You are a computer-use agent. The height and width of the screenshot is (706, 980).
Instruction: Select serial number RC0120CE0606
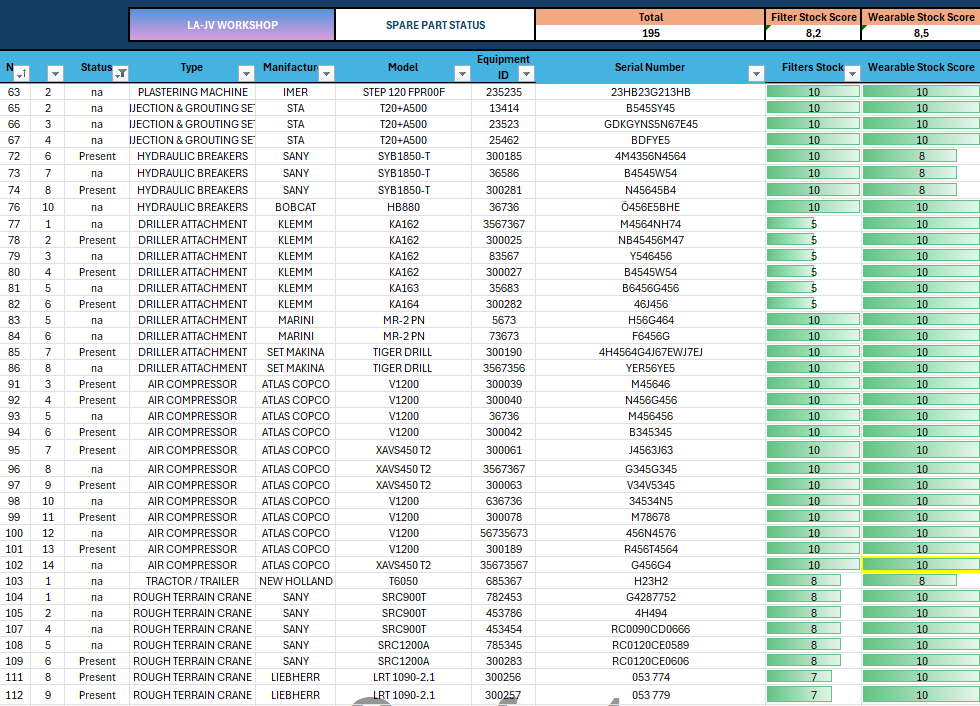[x=651, y=661]
